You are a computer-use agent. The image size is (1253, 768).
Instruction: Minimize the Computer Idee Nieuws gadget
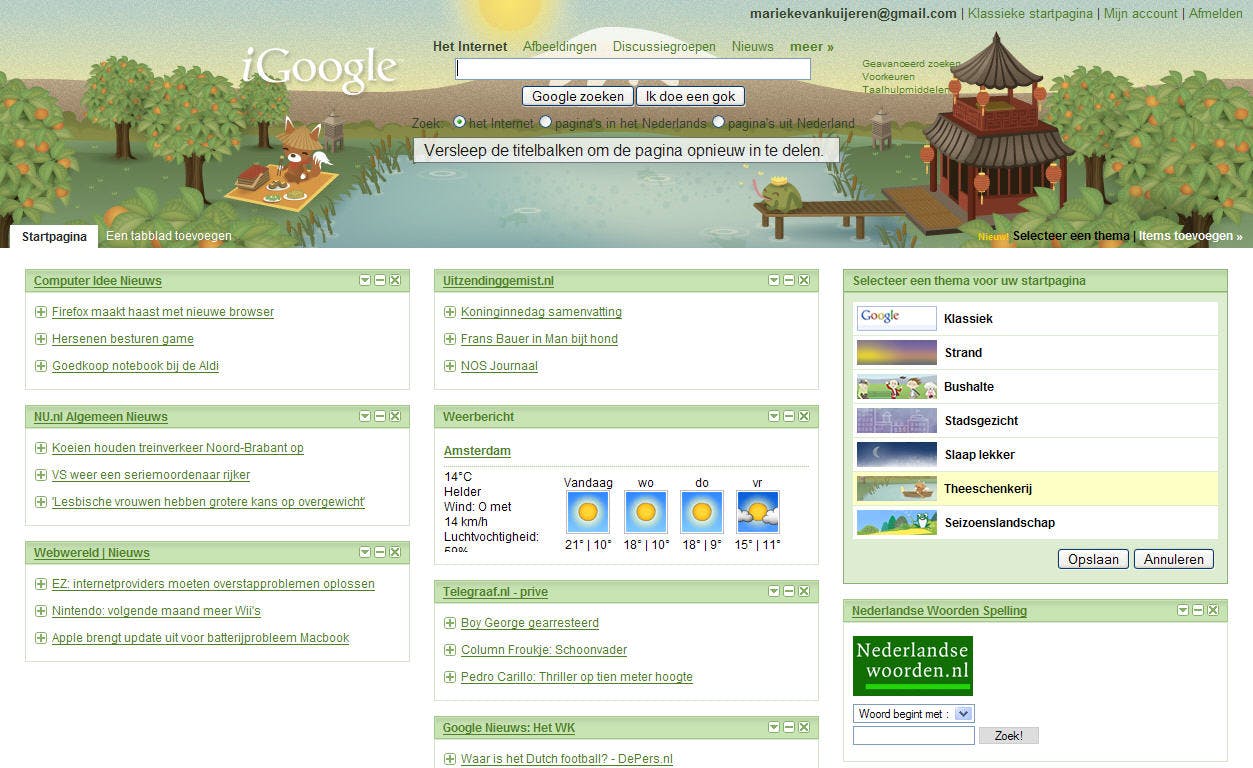(380, 280)
